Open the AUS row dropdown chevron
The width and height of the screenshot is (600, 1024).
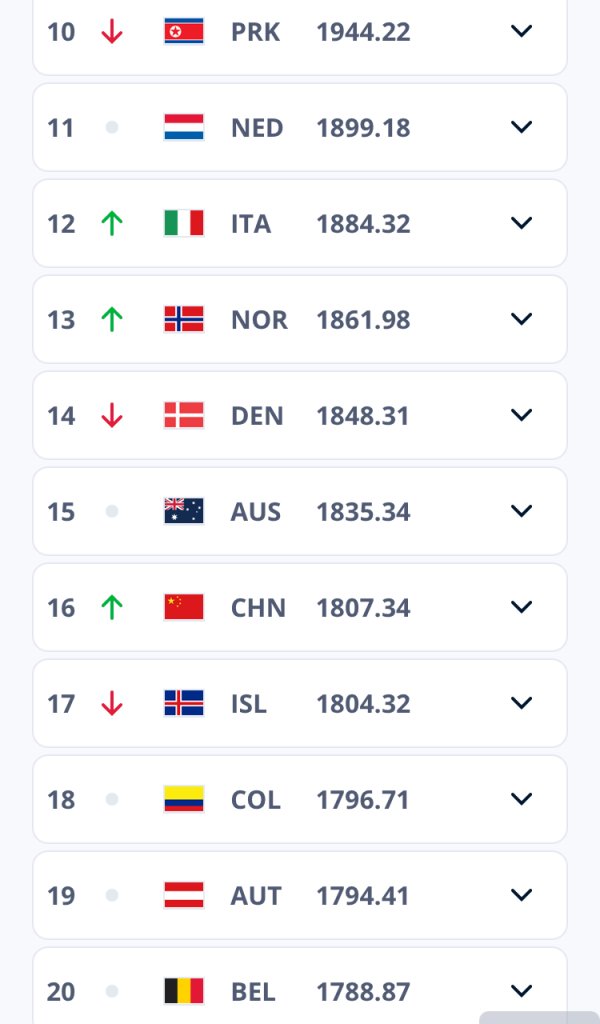click(x=521, y=511)
